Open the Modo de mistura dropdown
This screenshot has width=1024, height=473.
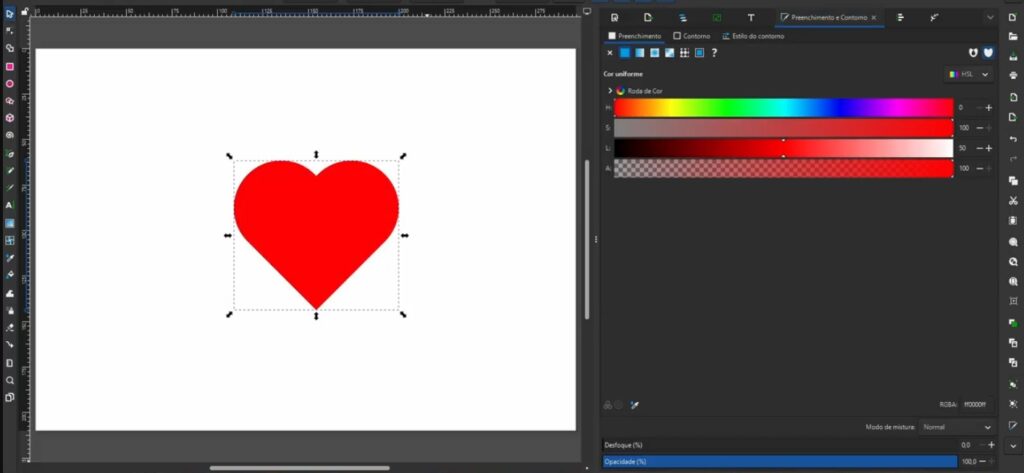[957, 427]
